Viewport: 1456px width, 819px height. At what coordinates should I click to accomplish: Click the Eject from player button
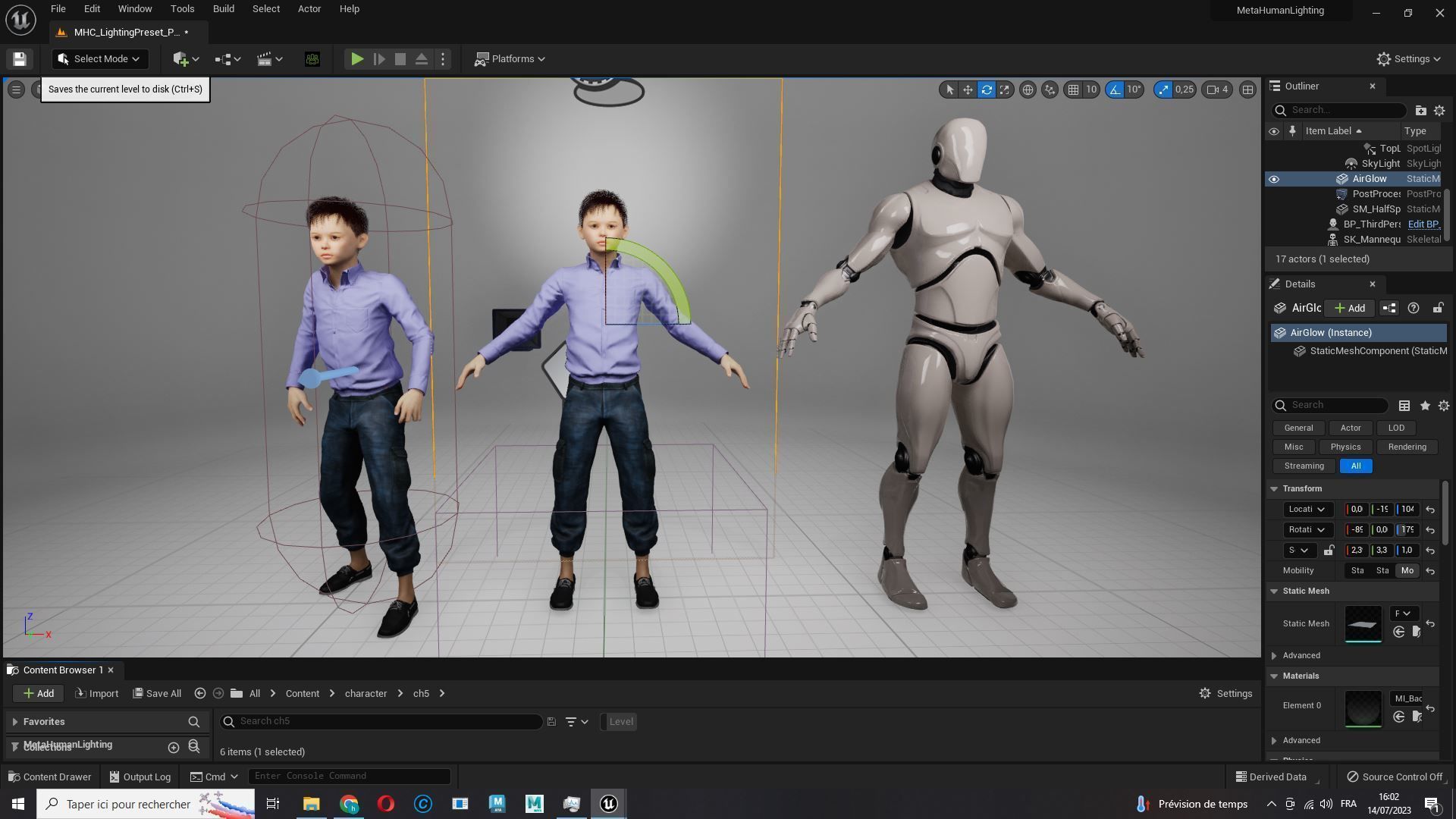click(422, 59)
